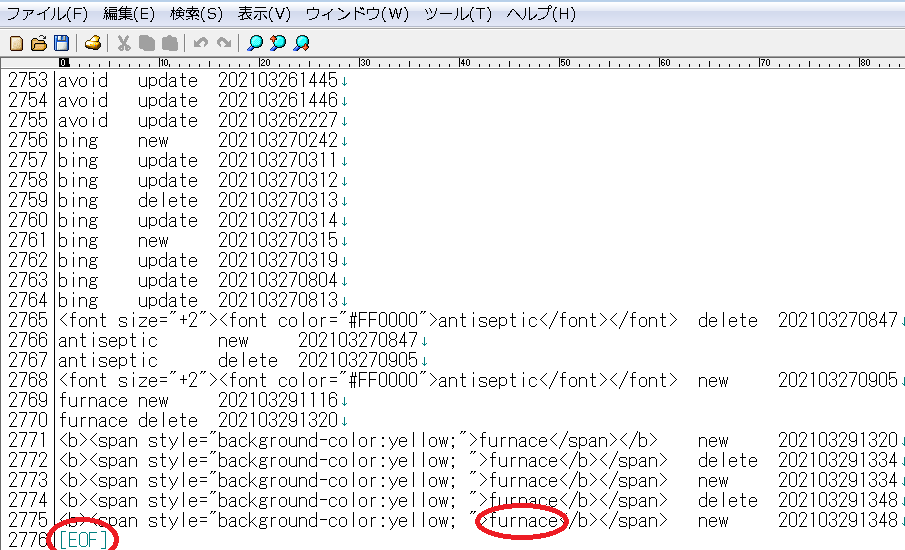
Task: Click 'bing' on line 2762
Action: pyautogui.click(x=78, y=260)
